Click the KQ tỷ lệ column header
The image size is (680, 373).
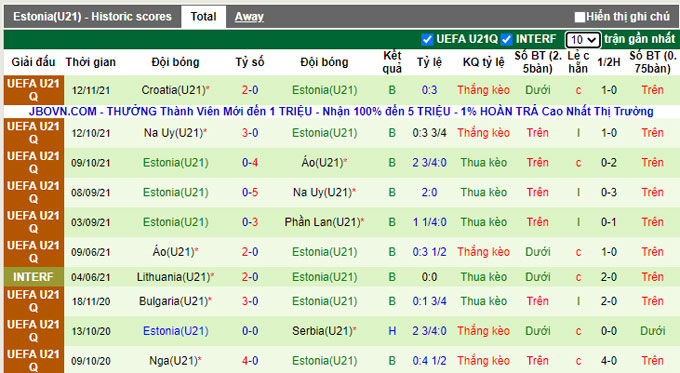(x=483, y=62)
